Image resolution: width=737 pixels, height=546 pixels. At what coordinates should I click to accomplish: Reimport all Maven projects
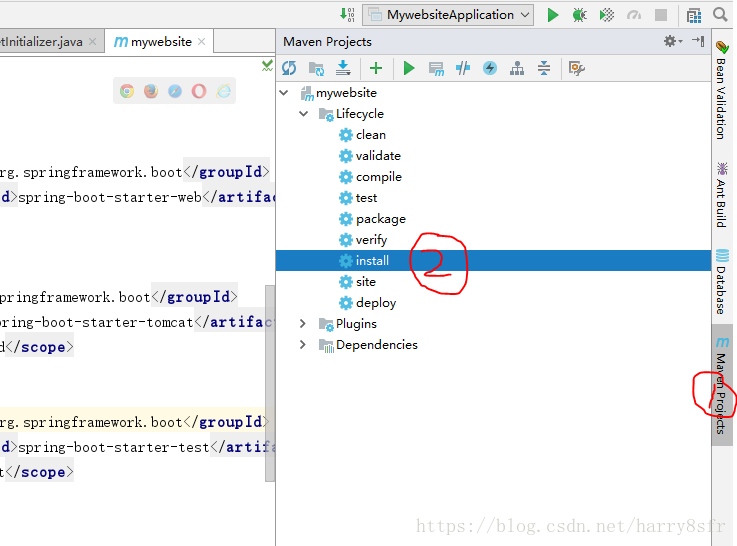[289, 69]
